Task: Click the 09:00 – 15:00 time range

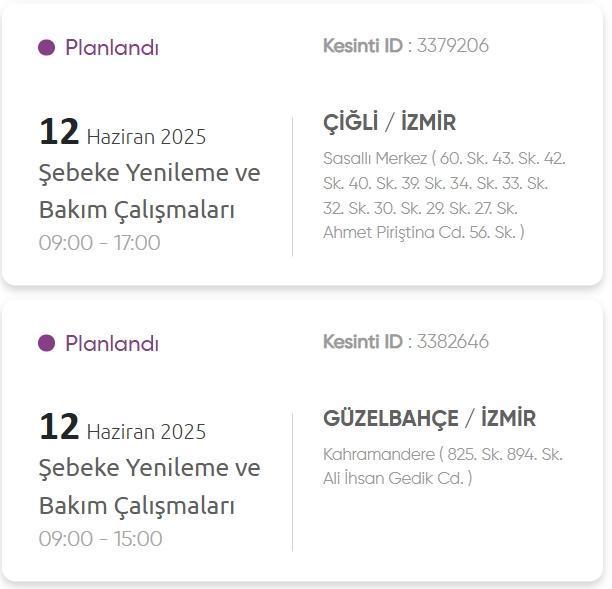Action: 100,538
